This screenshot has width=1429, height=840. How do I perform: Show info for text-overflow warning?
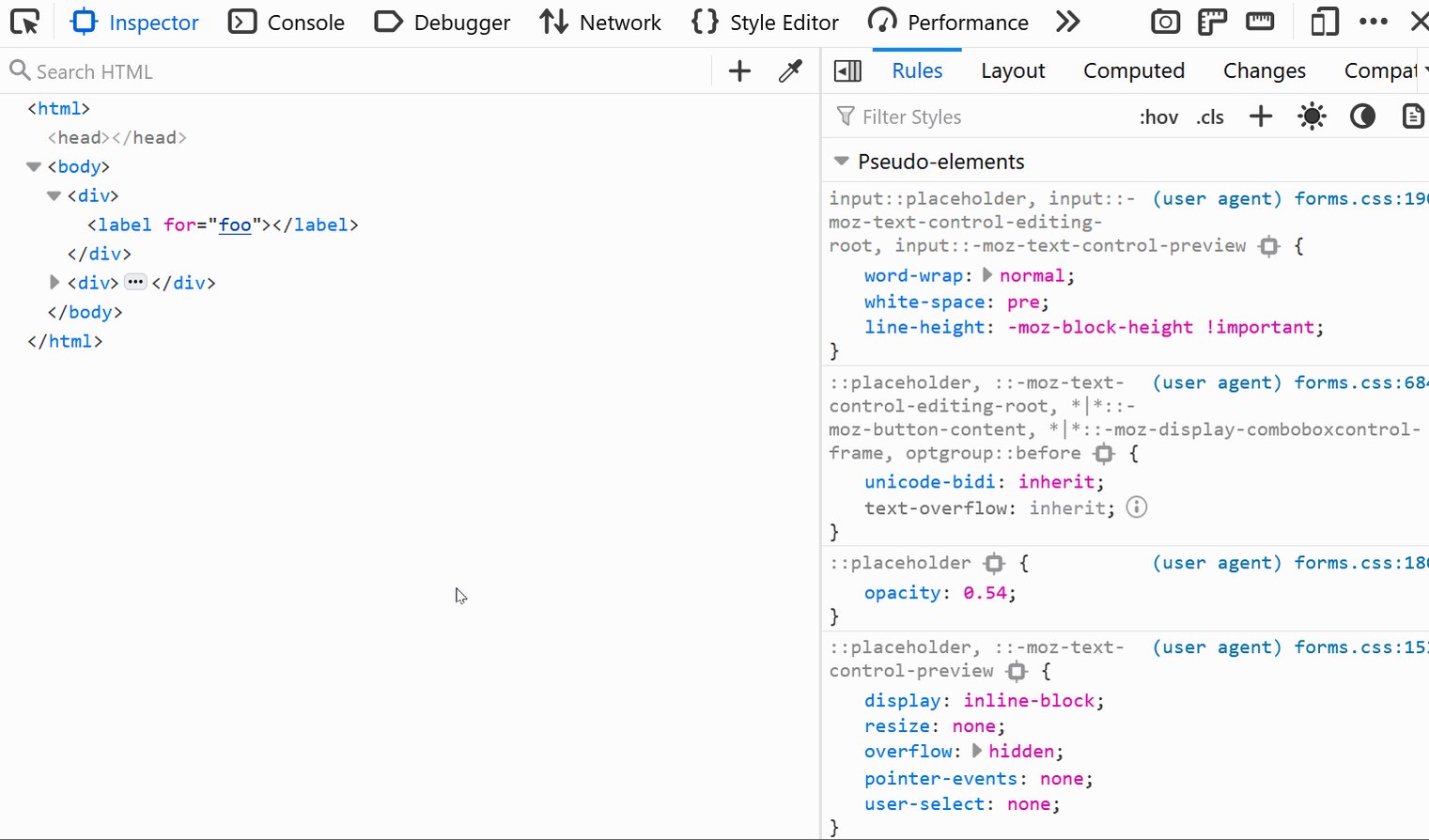pyautogui.click(x=1137, y=507)
